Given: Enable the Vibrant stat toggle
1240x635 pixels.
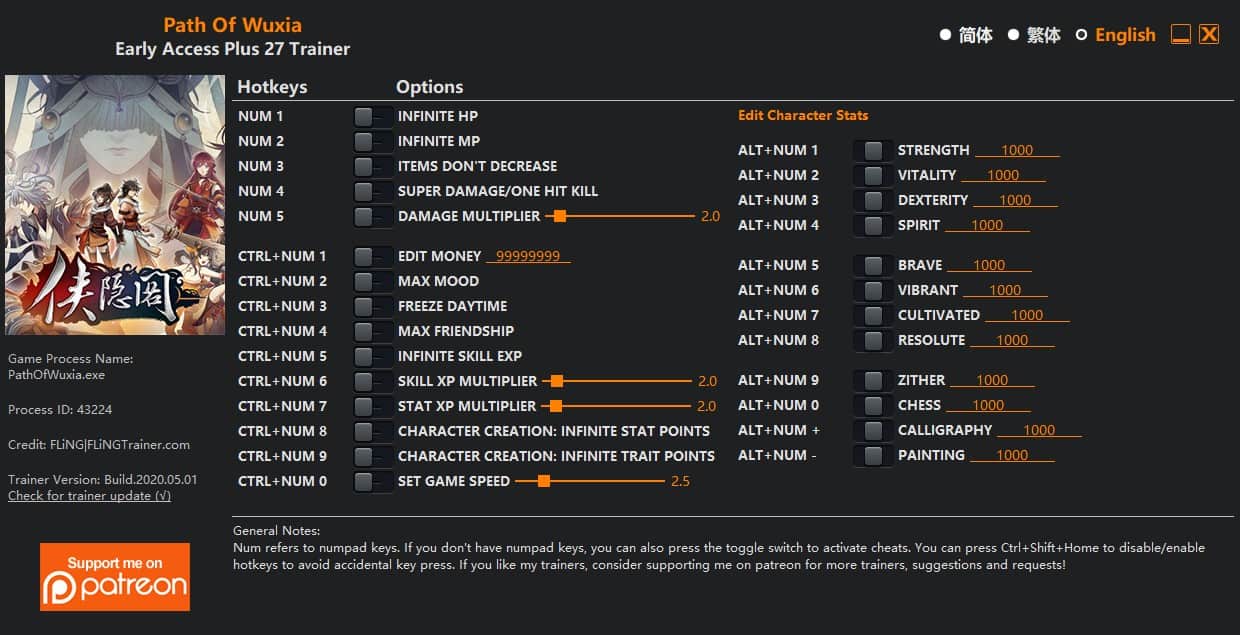Looking at the screenshot, I should point(873,290).
